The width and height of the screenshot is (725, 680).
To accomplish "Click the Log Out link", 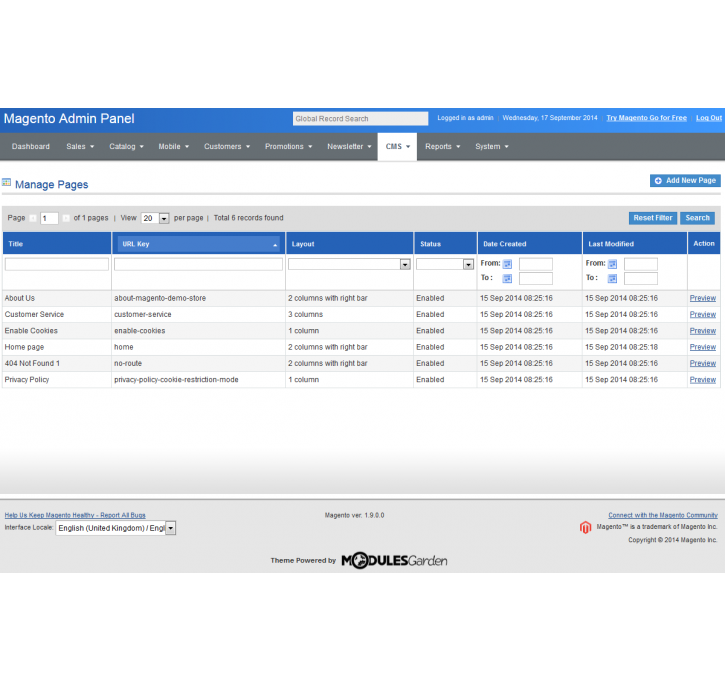I will pos(709,118).
